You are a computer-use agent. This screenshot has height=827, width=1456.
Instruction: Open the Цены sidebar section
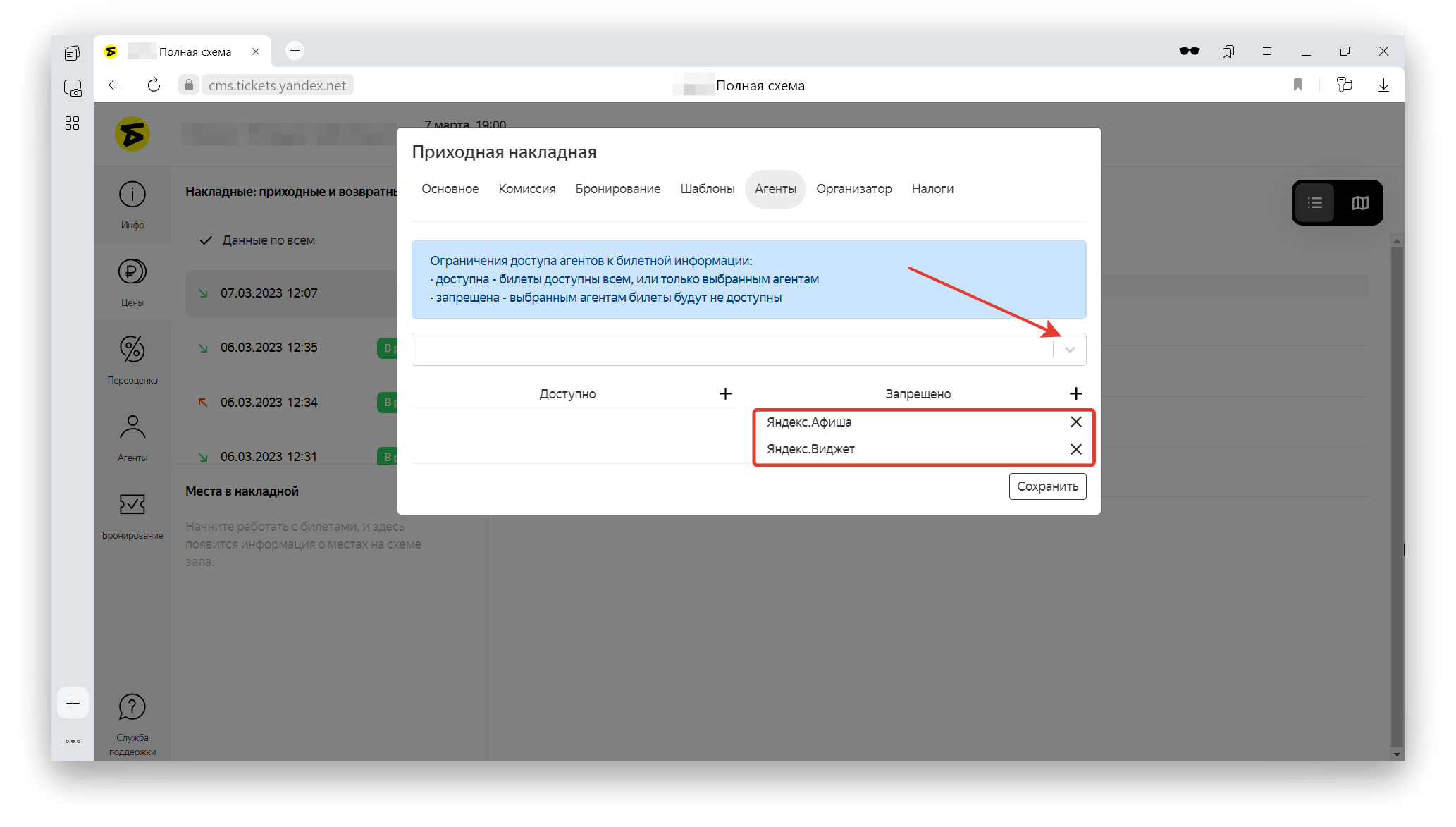[132, 282]
